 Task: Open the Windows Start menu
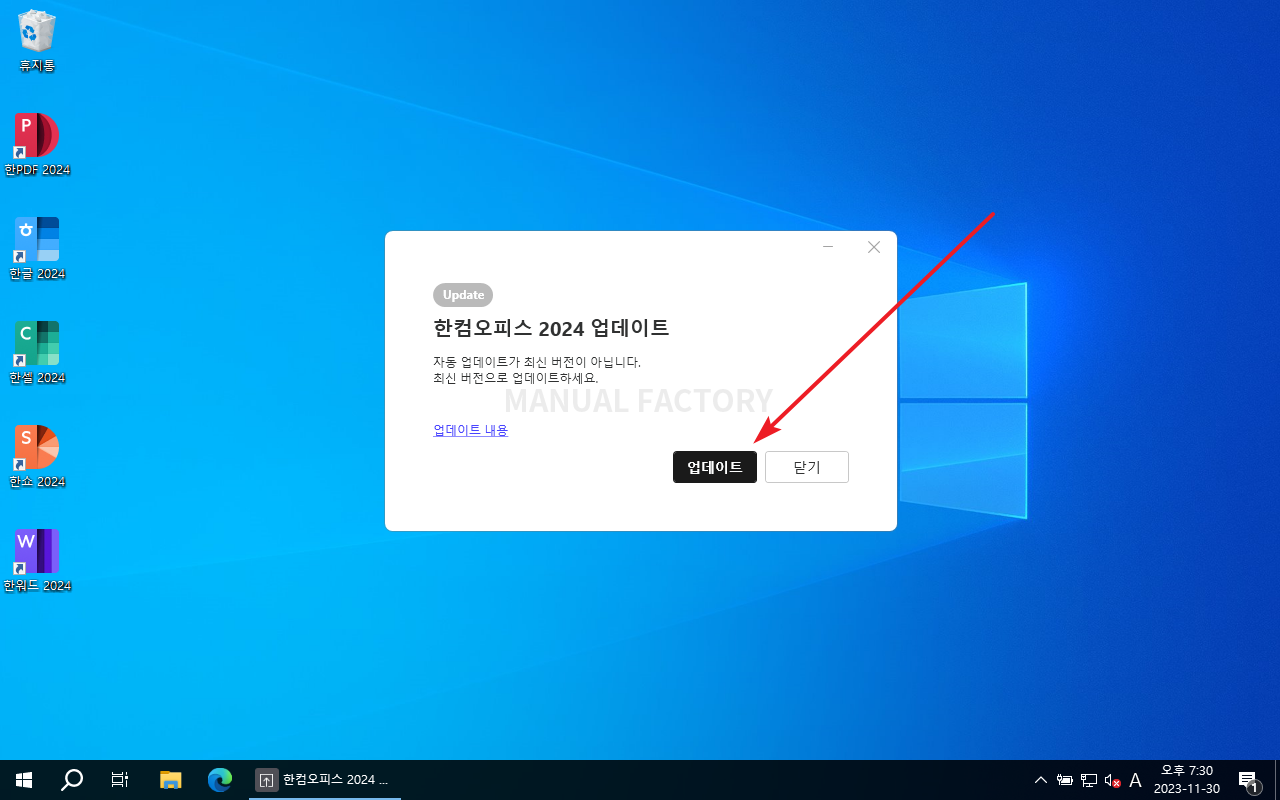24,780
